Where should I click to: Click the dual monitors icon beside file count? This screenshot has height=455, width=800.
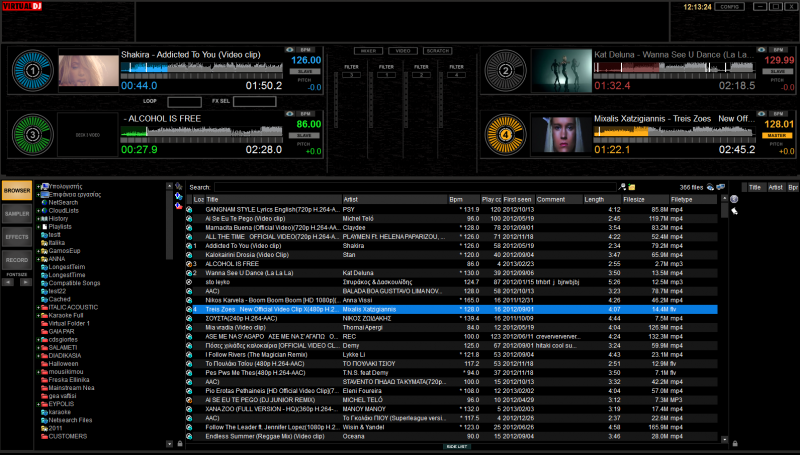pos(720,187)
